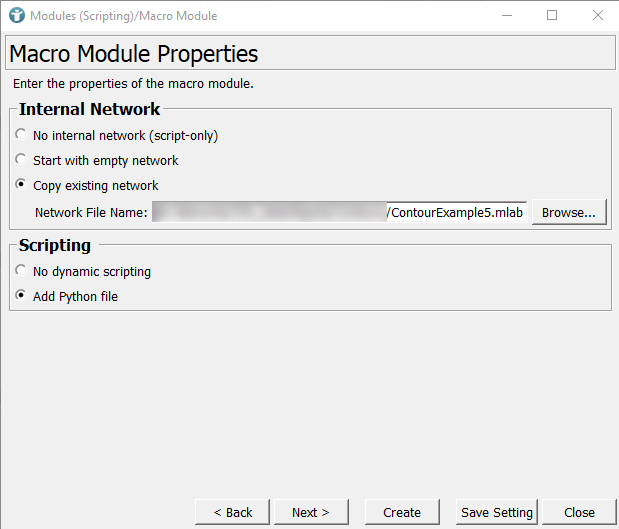Select the 'Copy existing network' option
The width and height of the screenshot is (619, 529).
[21, 185]
